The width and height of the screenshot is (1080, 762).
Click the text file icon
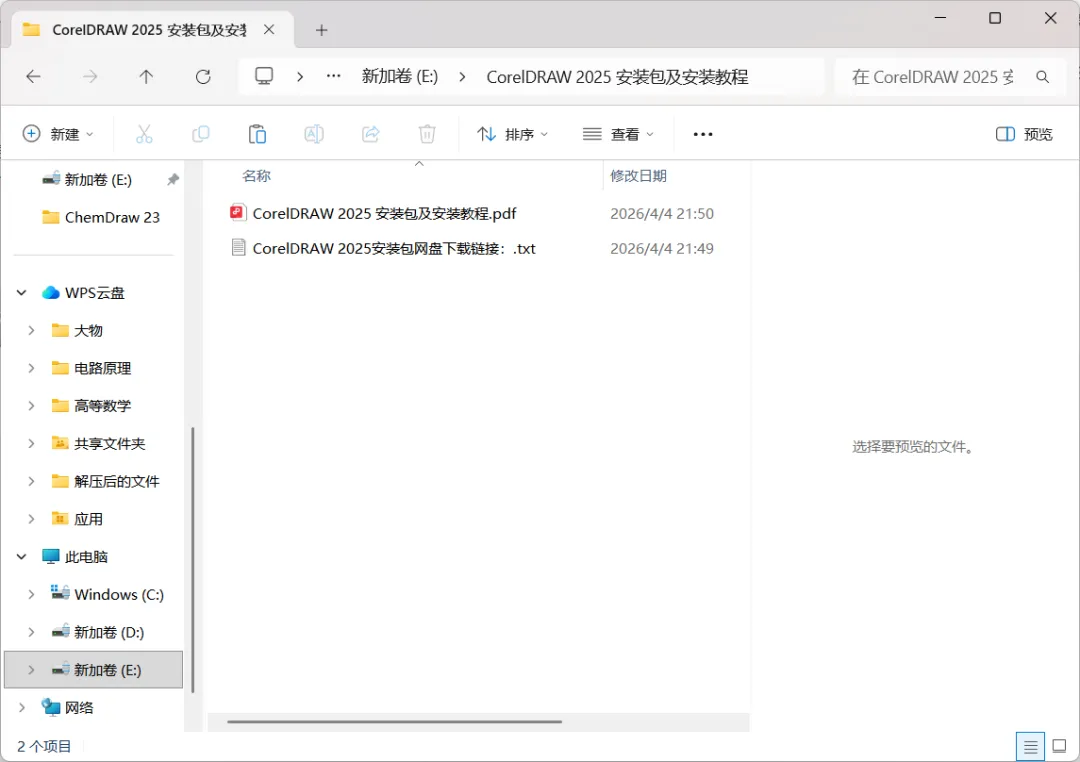tap(238, 247)
